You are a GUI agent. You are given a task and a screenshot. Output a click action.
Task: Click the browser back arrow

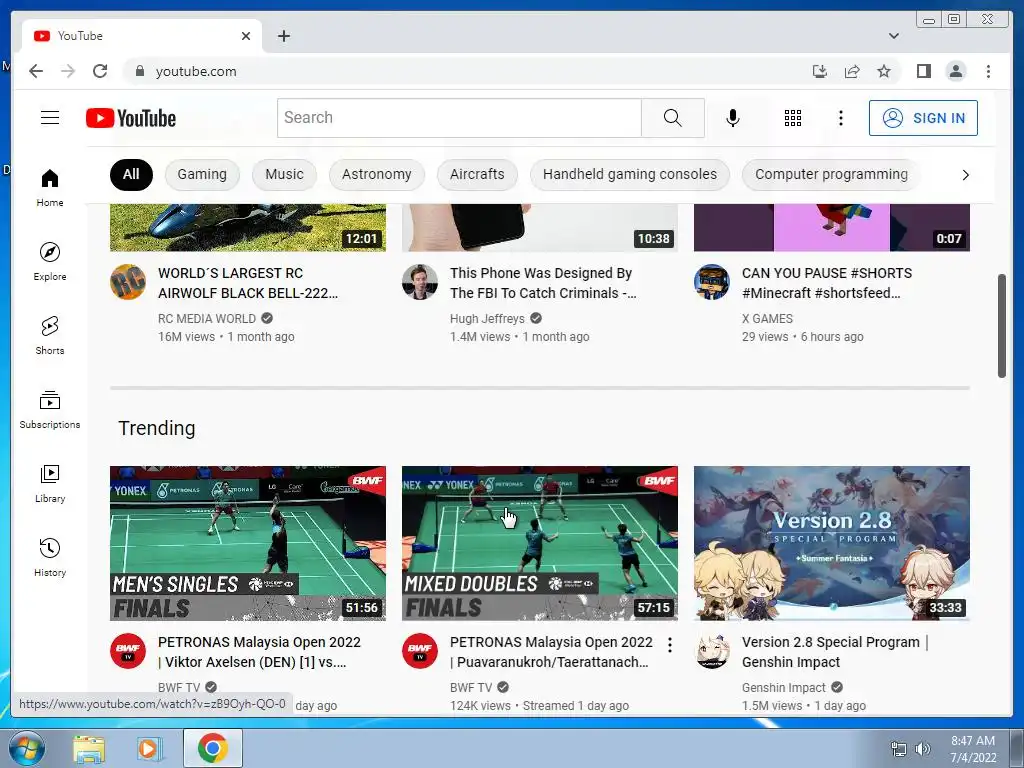[36, 71]
